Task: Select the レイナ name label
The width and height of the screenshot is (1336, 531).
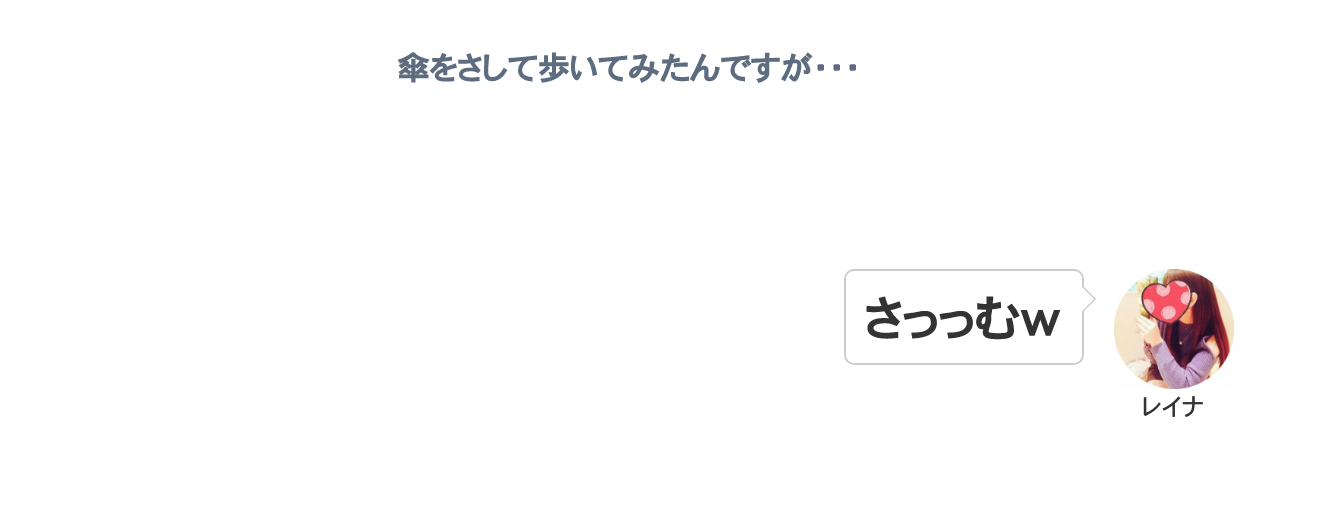Action: click(1172, 406)
